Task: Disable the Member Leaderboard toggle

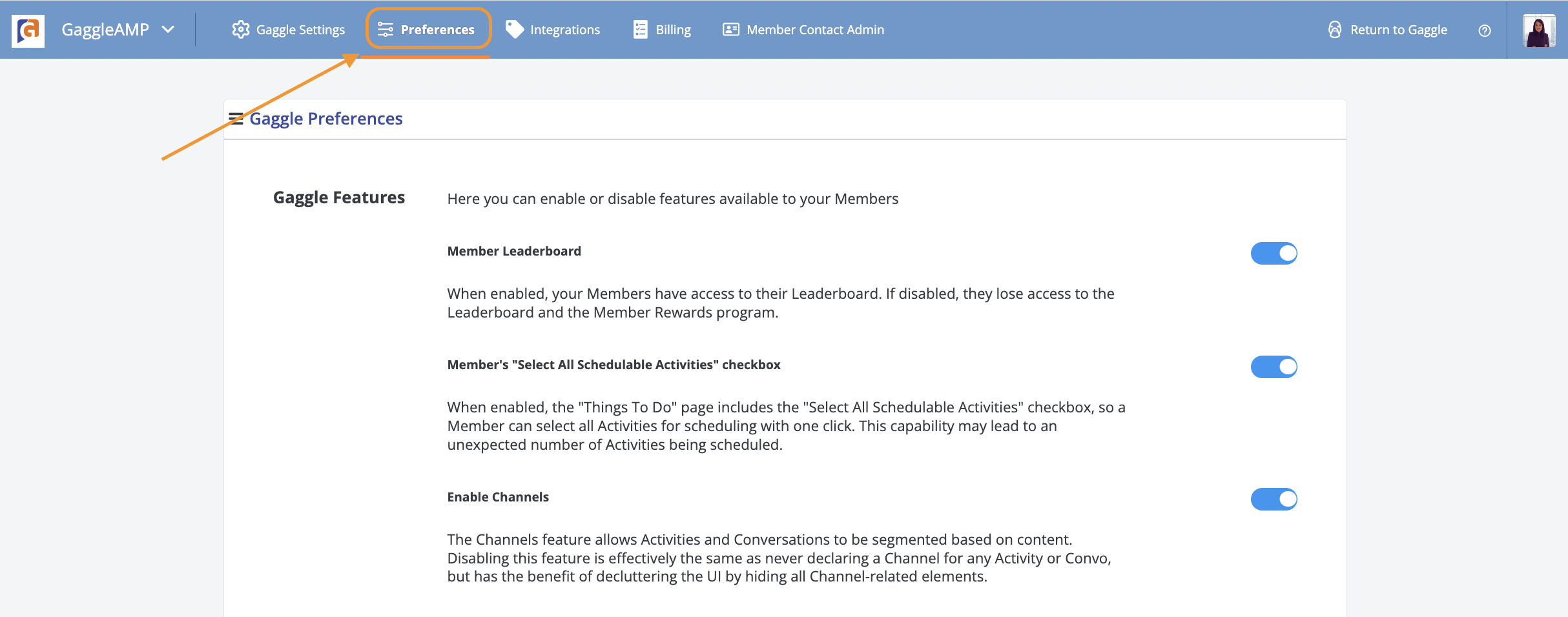Action: point(1274,253)
